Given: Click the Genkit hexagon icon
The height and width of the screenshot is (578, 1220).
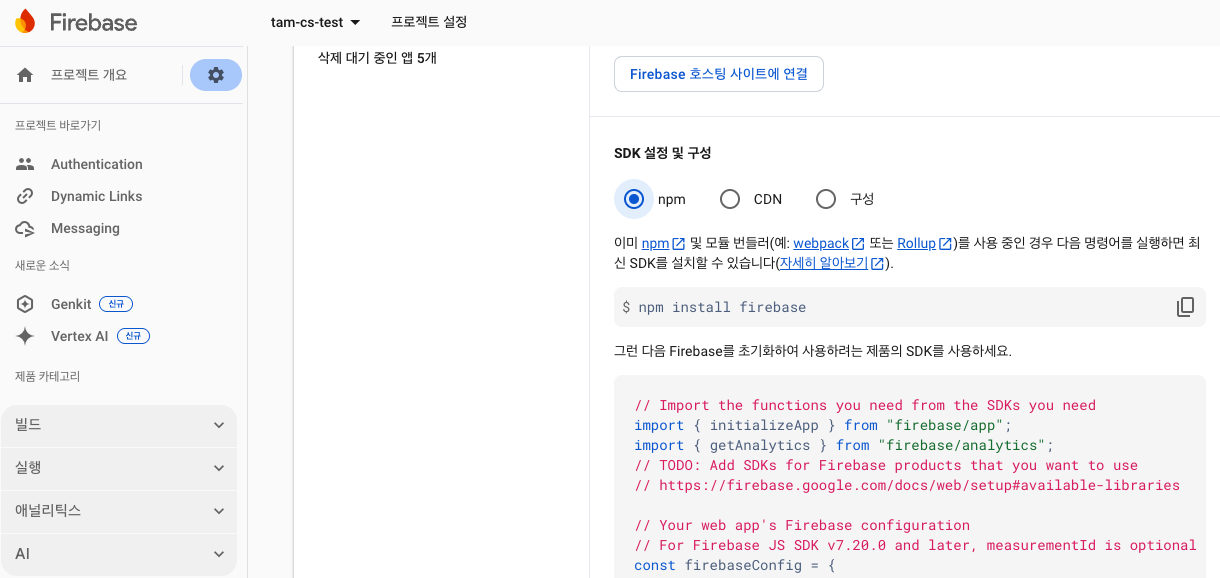Looking at the screenshot, I should click(x=26, y=304).
